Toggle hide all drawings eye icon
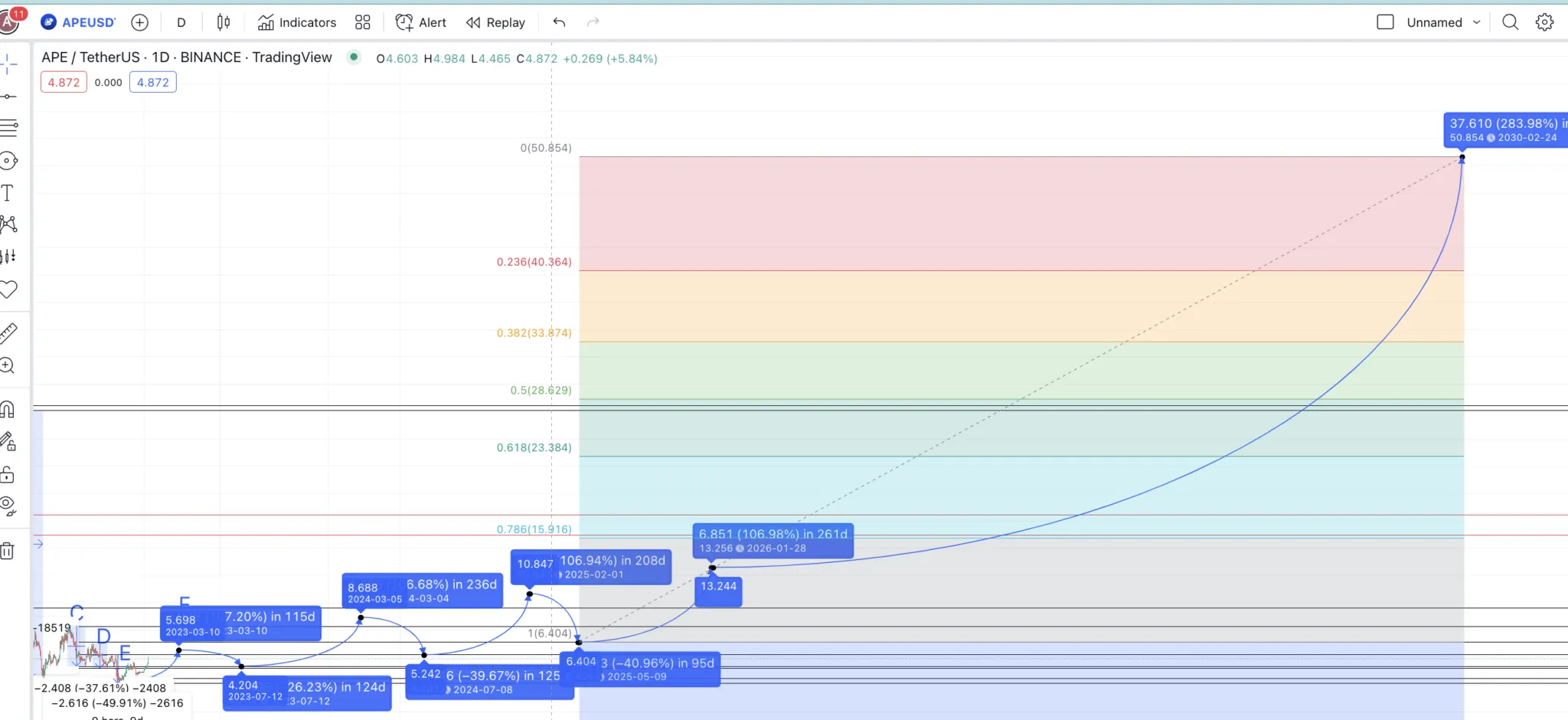The image size is (1568, 720). tap(8, 506)
